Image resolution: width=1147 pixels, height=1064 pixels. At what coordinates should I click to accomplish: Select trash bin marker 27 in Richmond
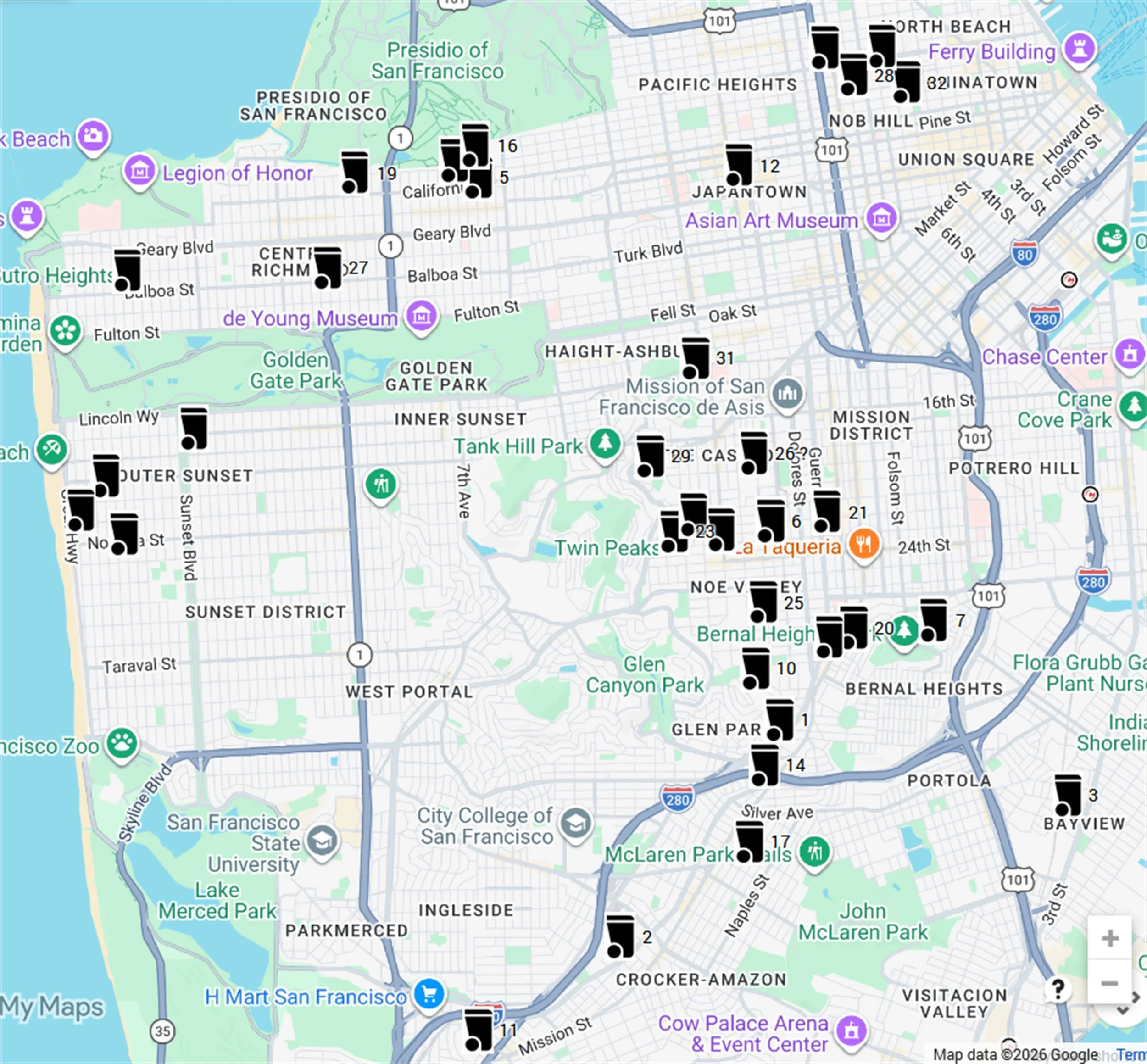click(x=327, y=268)
